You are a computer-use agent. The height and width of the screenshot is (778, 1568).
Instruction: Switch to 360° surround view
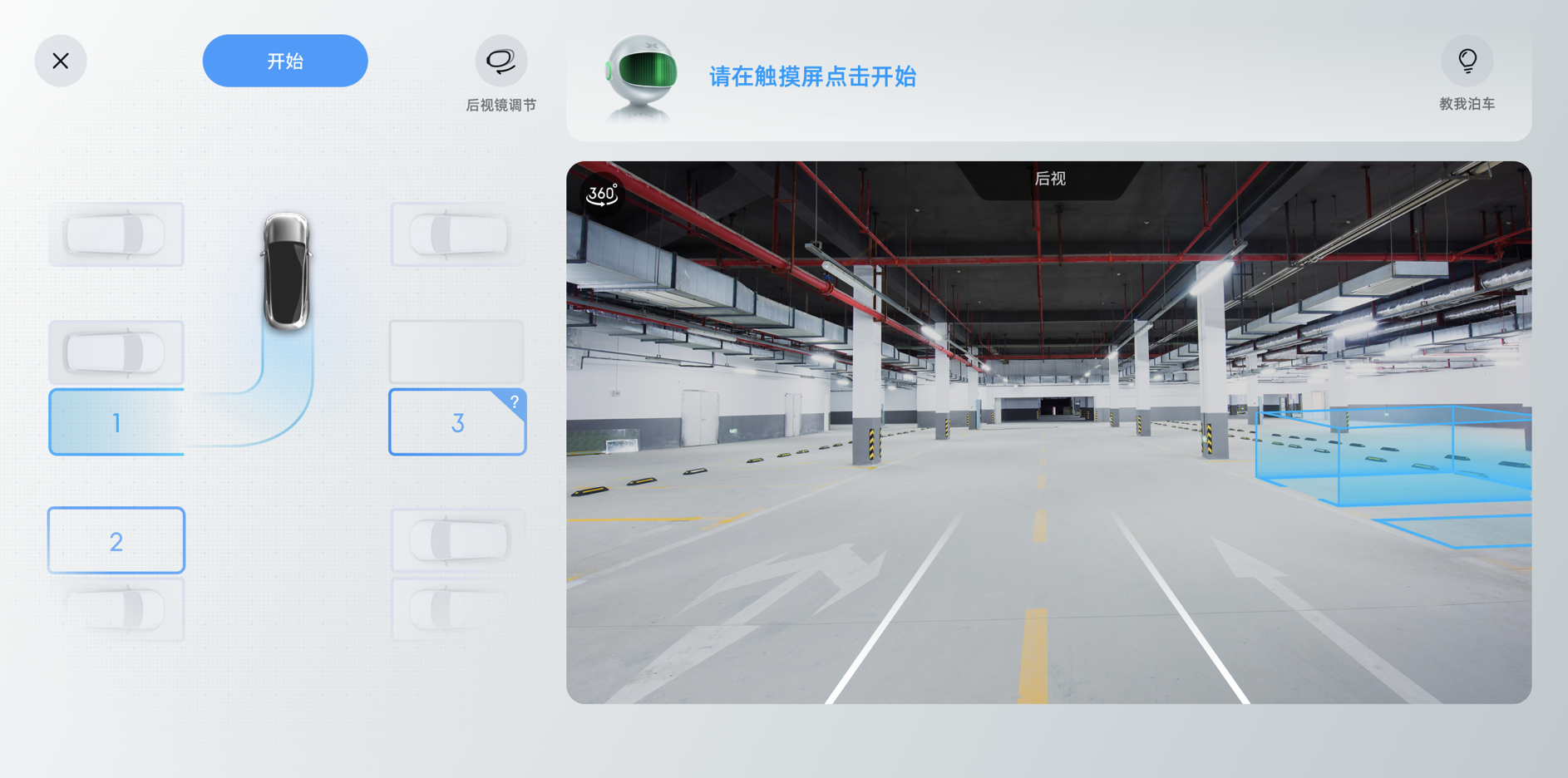tap(602, 194)
